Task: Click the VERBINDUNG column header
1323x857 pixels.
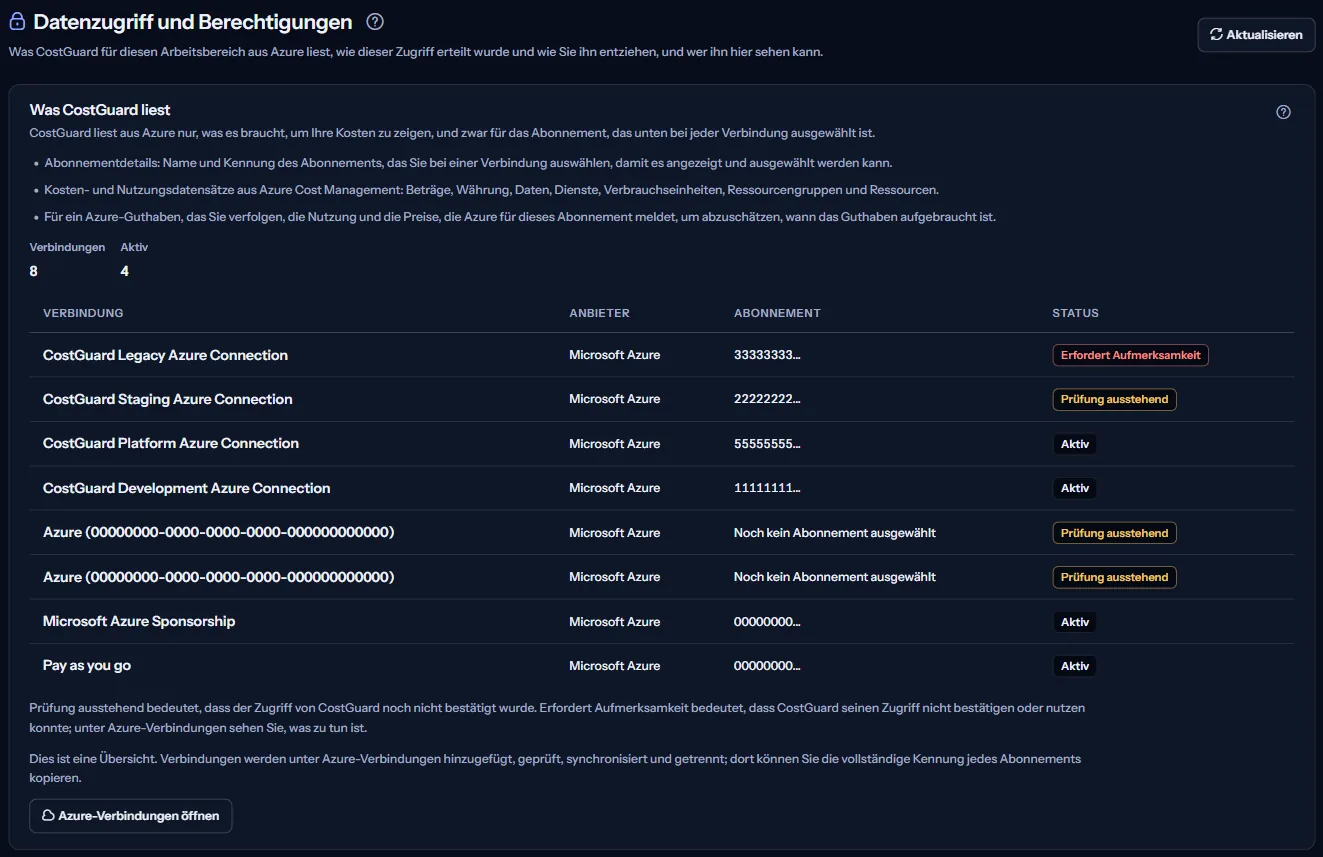Action: (83, 313)
